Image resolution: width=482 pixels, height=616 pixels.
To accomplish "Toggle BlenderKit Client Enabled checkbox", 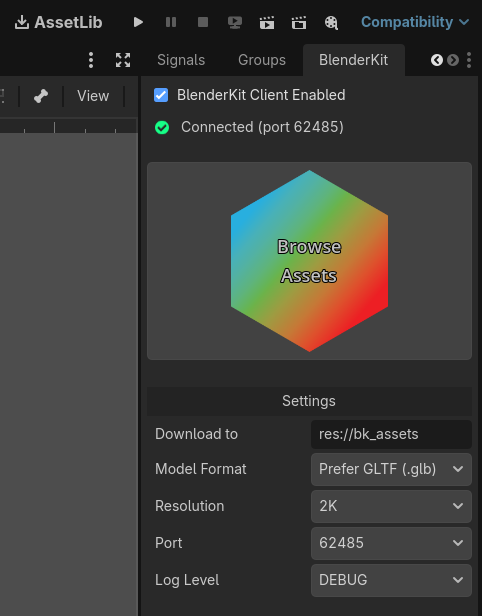I will [161, 95].
